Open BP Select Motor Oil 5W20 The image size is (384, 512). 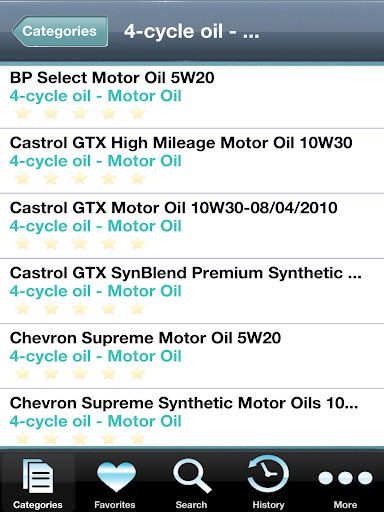192,97
